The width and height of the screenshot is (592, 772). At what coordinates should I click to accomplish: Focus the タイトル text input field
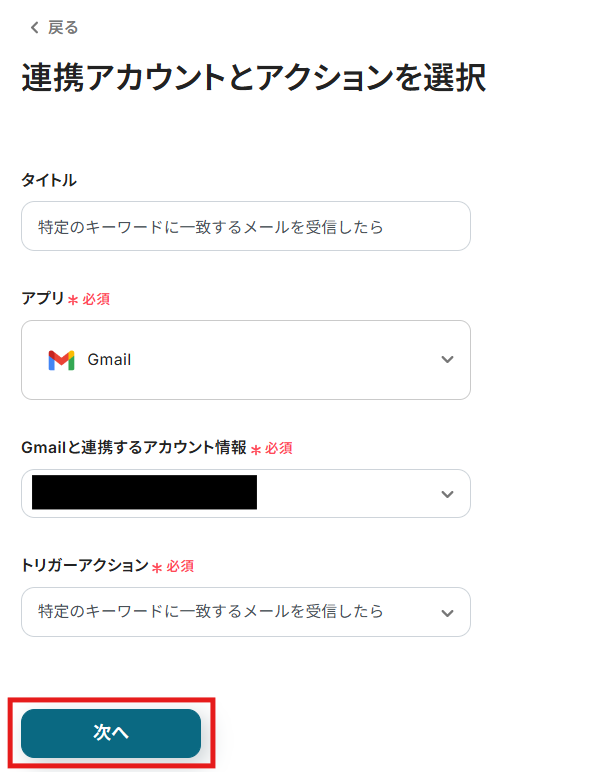246,226
